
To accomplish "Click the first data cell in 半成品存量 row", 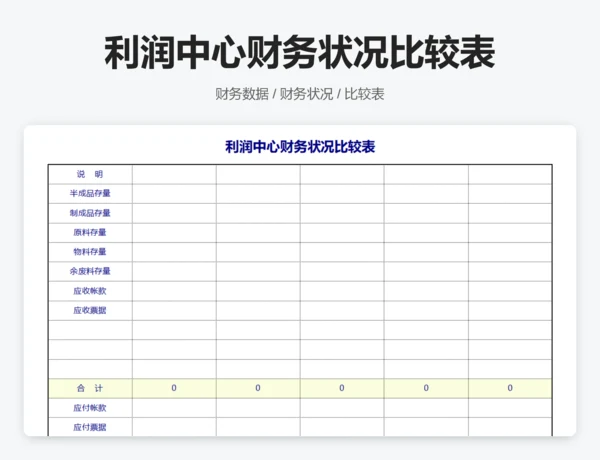I will point(174,193).
